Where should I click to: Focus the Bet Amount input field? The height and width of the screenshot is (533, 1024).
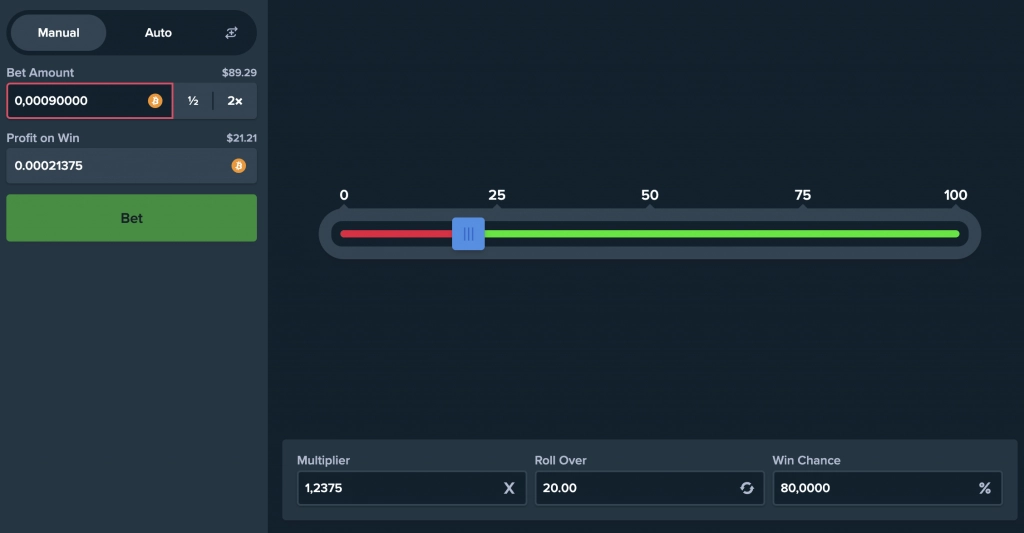pos(89,101)
